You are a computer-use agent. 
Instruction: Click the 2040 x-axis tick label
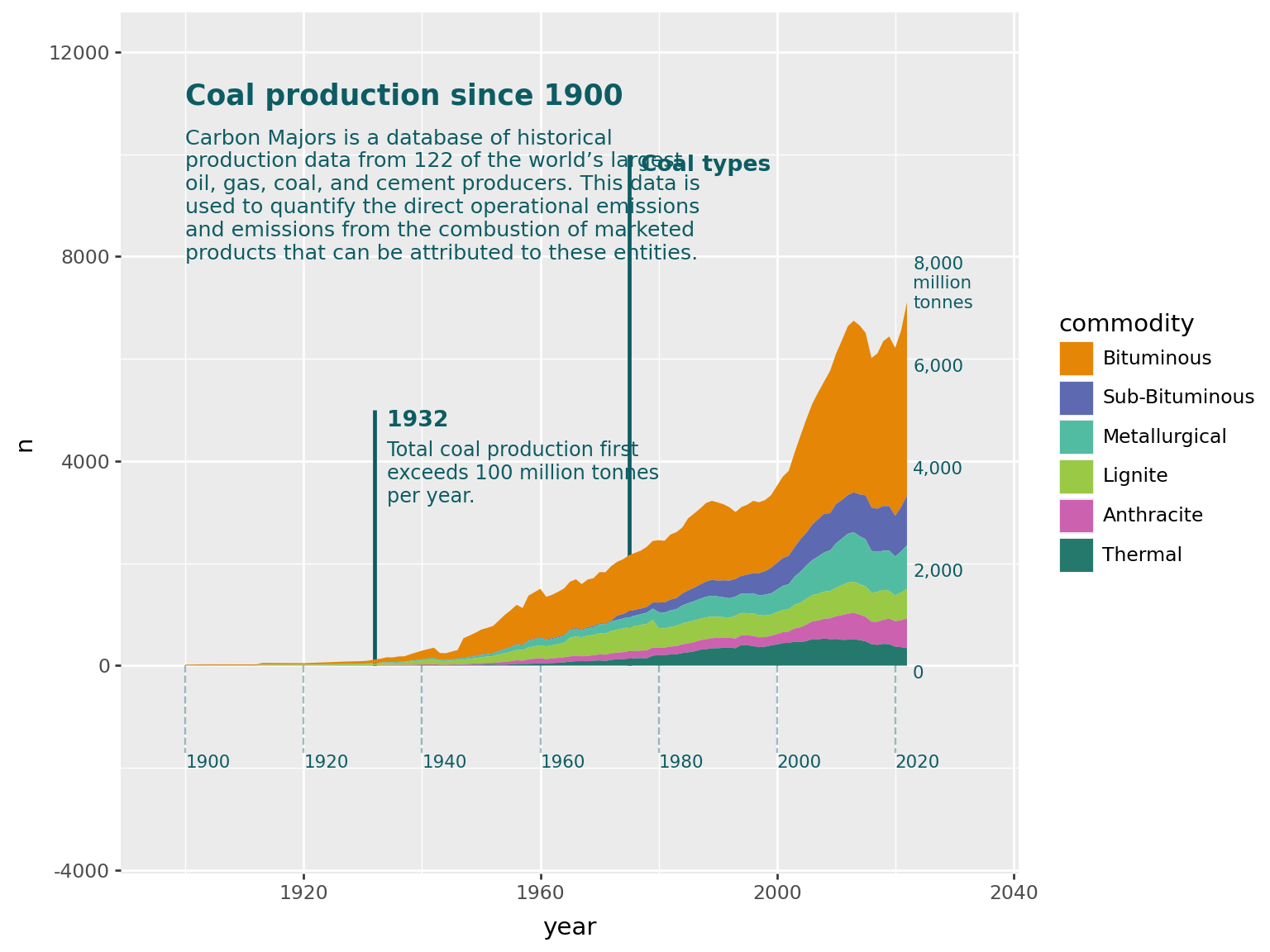click(1014, 893)
